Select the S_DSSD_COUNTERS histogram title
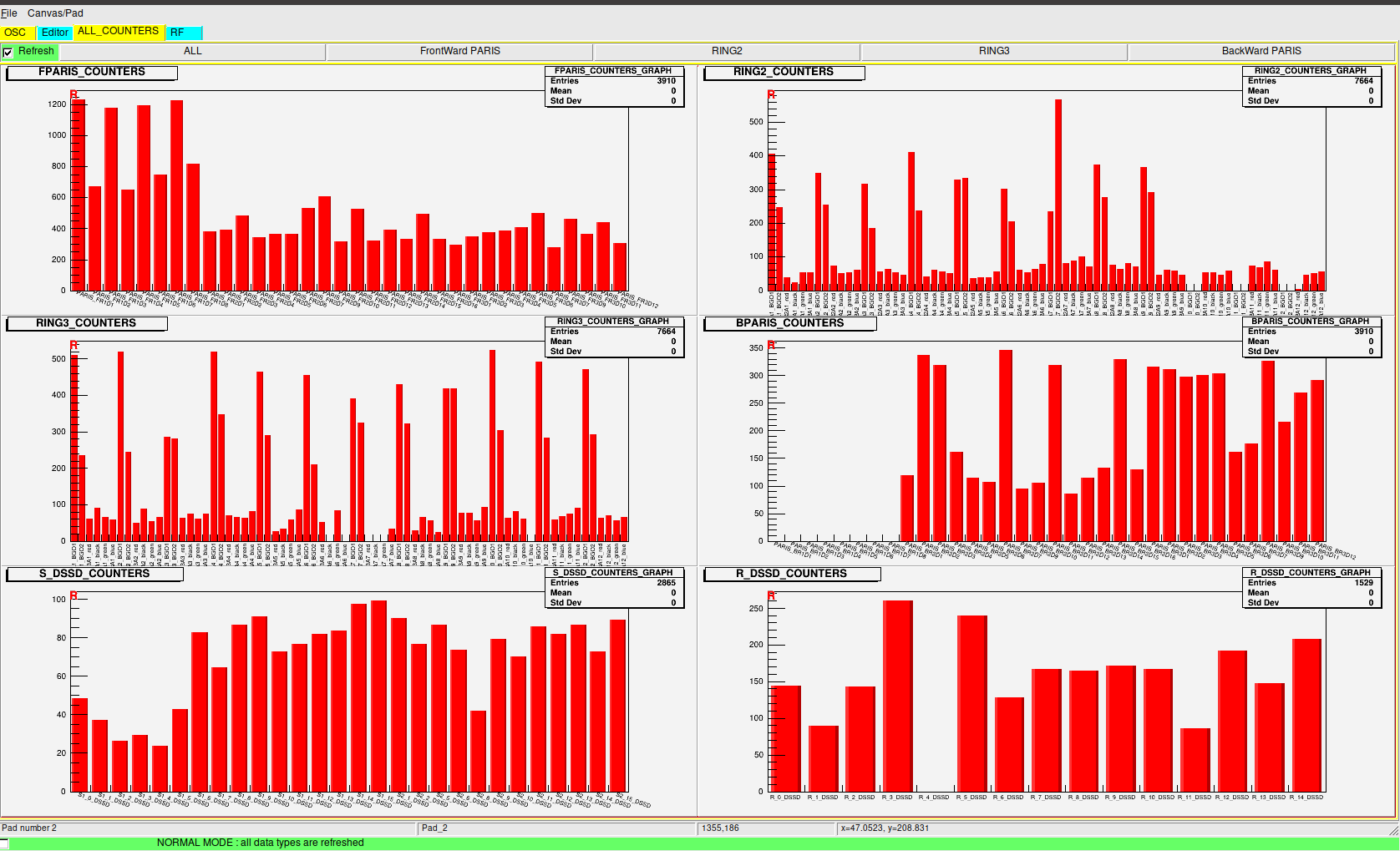The width and height of the screenshot is (1400, 851). coord(94,574)
